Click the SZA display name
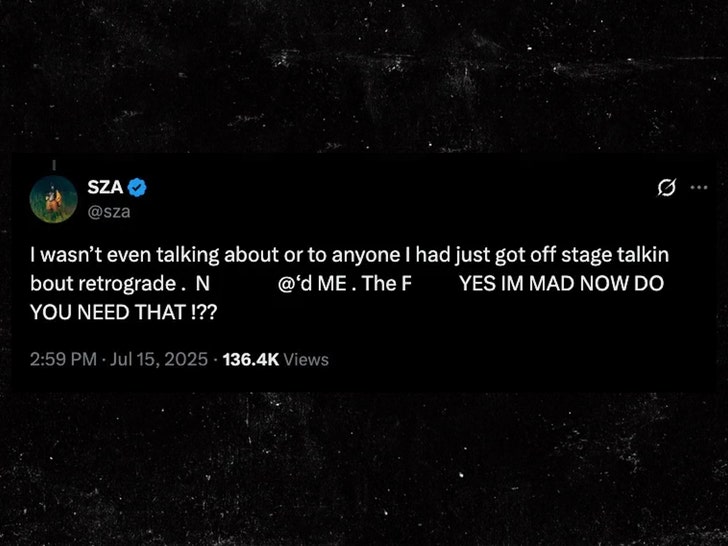 [105, 188]
